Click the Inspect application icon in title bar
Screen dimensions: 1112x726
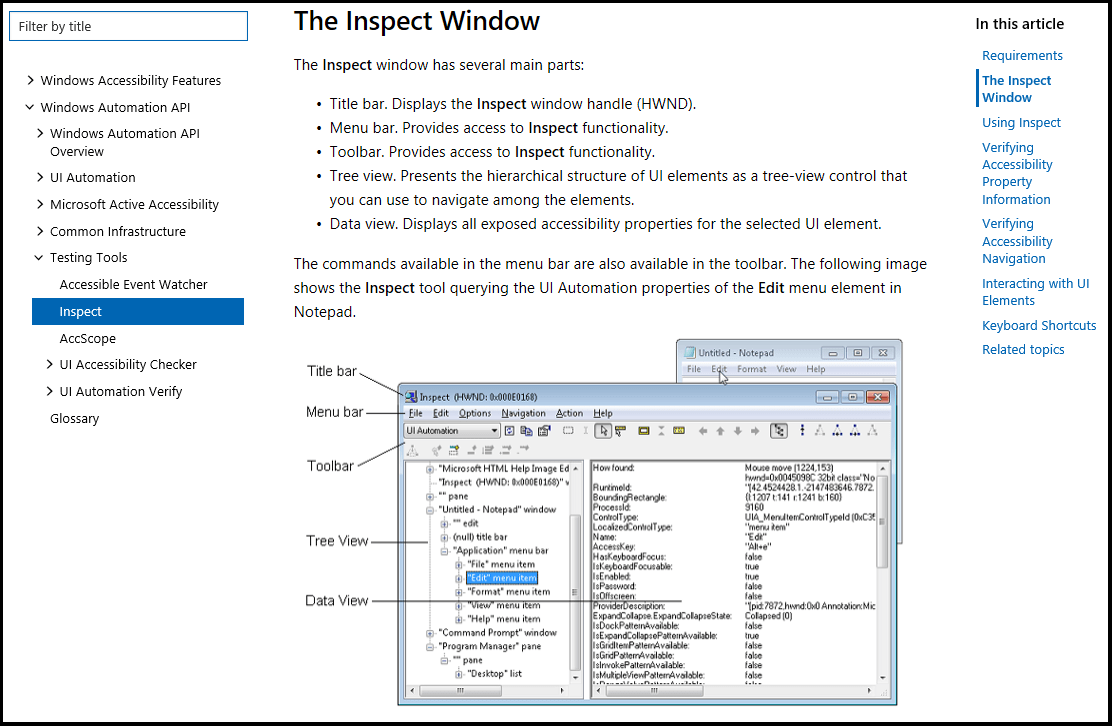coord(411,397)
